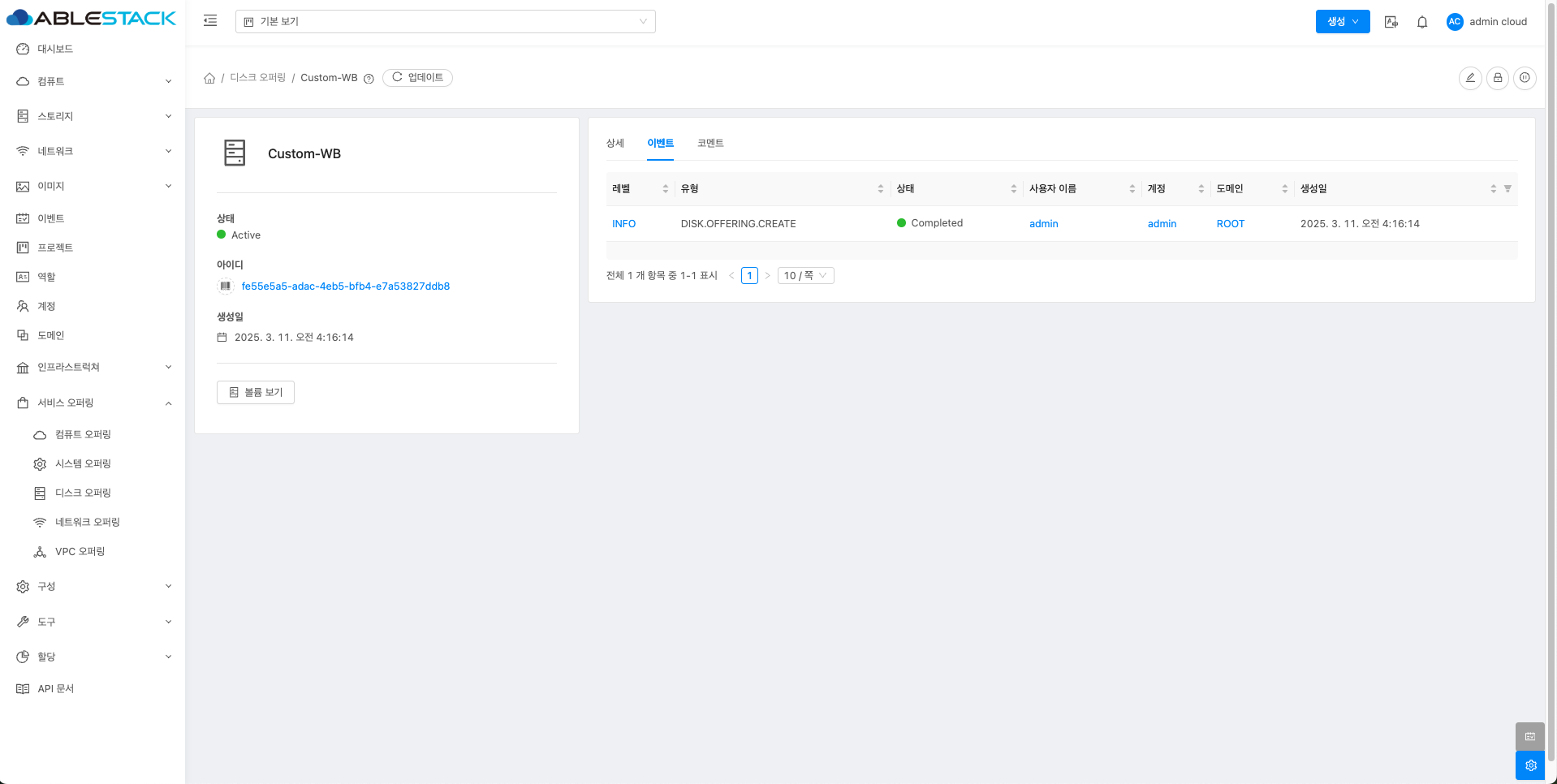The height and width of the screenshot is (784, 1557).
Task: Click the help question mark near Custom-WB
Action: (369, 79)
